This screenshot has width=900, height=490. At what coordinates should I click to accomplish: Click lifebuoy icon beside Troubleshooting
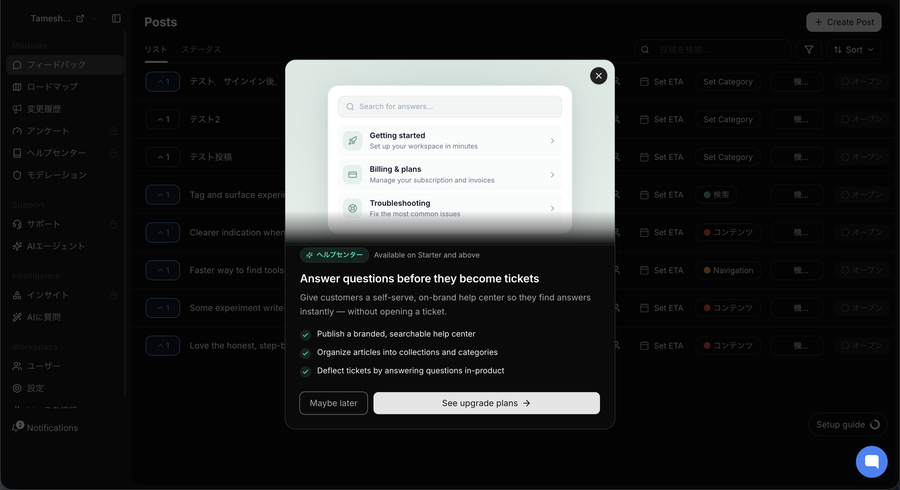click(x=352, y=208)
